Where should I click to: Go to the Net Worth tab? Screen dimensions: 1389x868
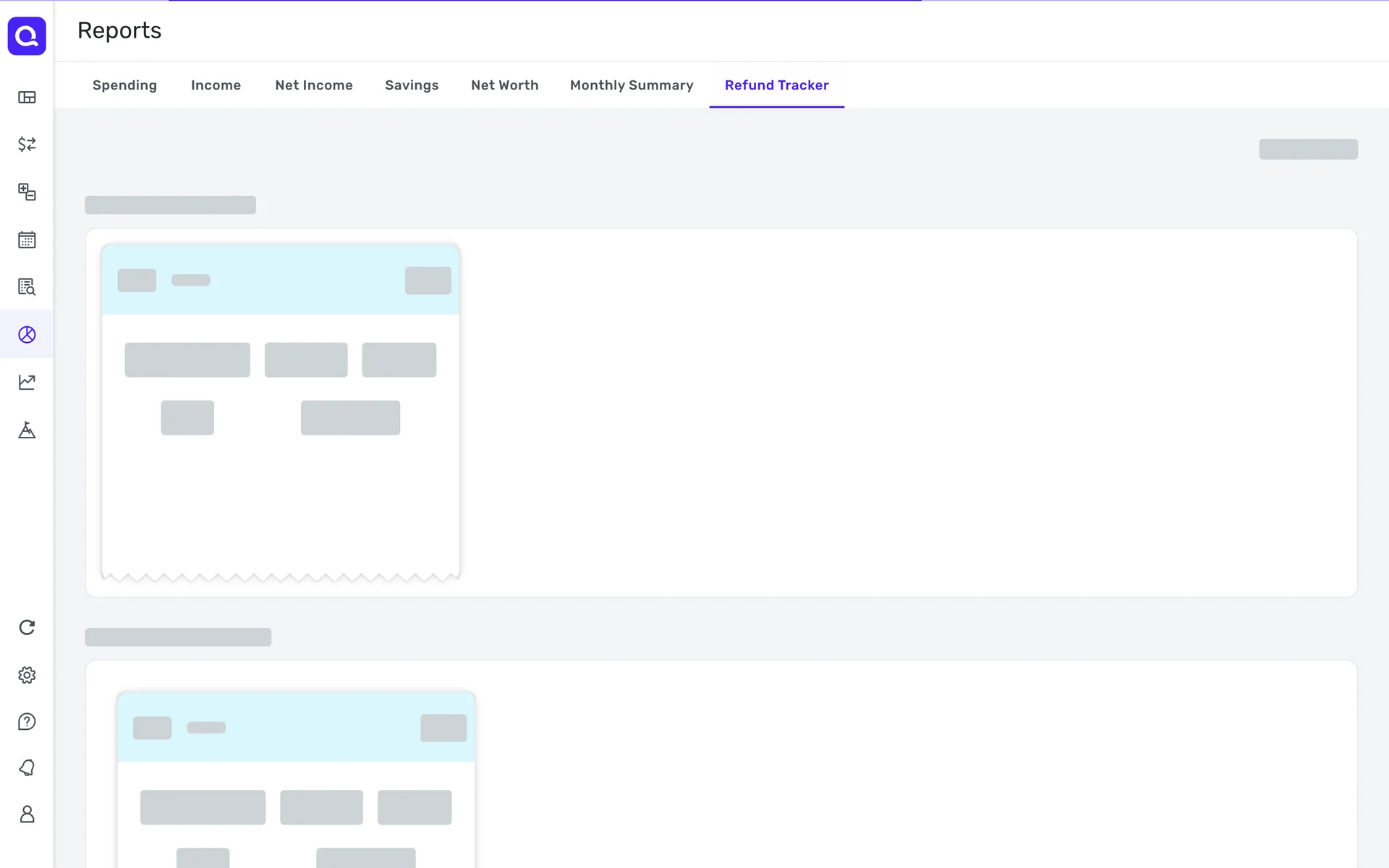click(x=504, y=85)
